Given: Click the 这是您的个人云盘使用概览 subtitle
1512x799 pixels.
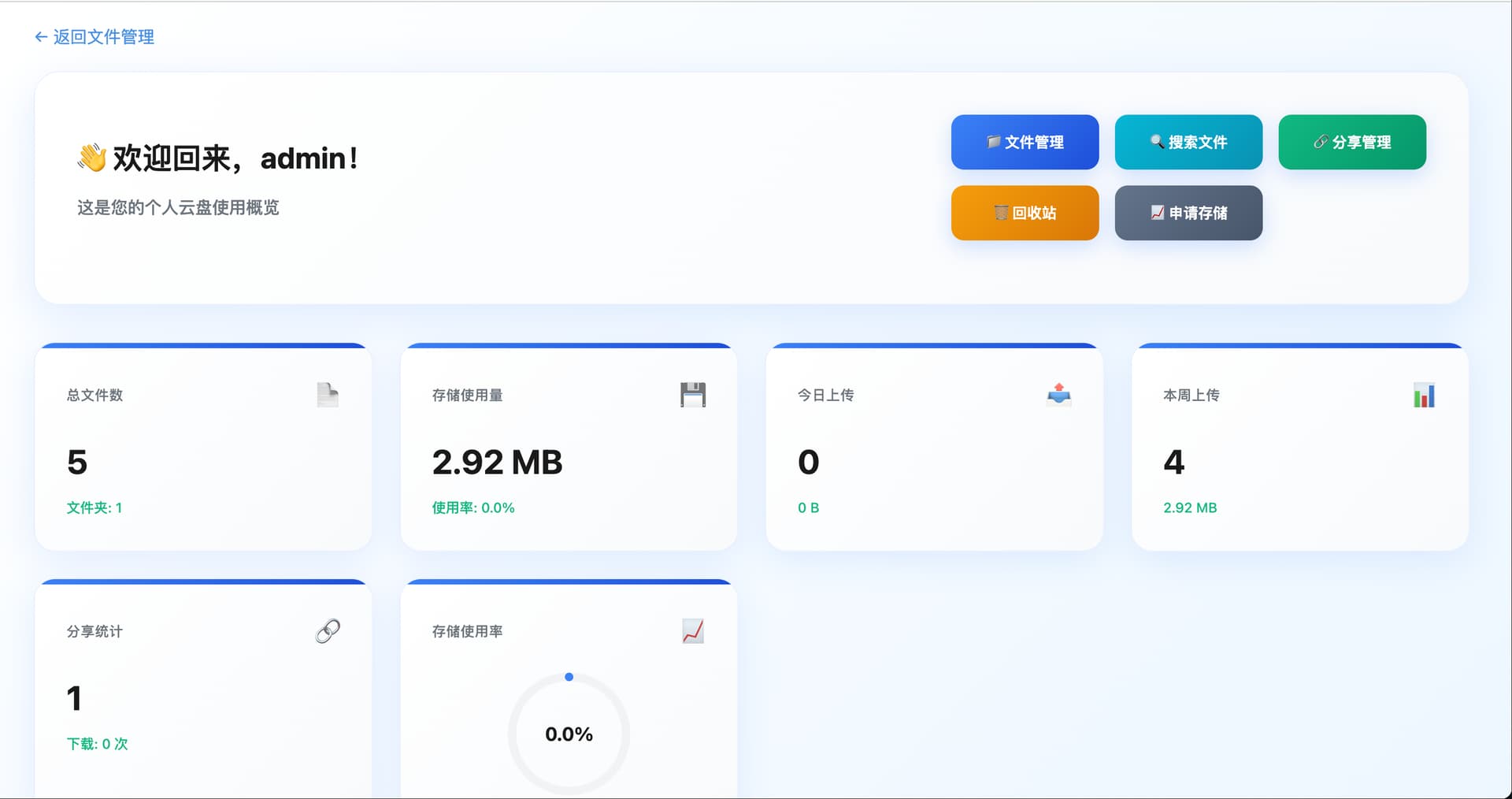Looking at the screenshot, I should [x=178, y=207].
